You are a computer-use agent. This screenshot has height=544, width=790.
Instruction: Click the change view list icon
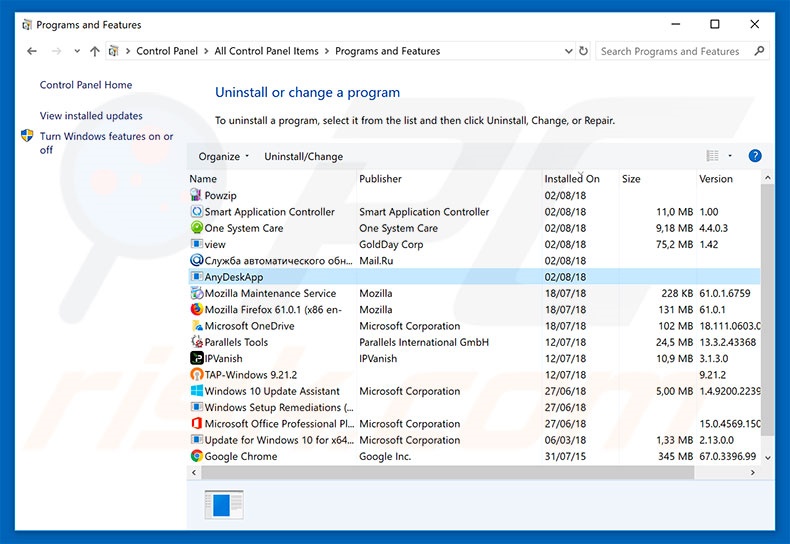tap(712, 156)
